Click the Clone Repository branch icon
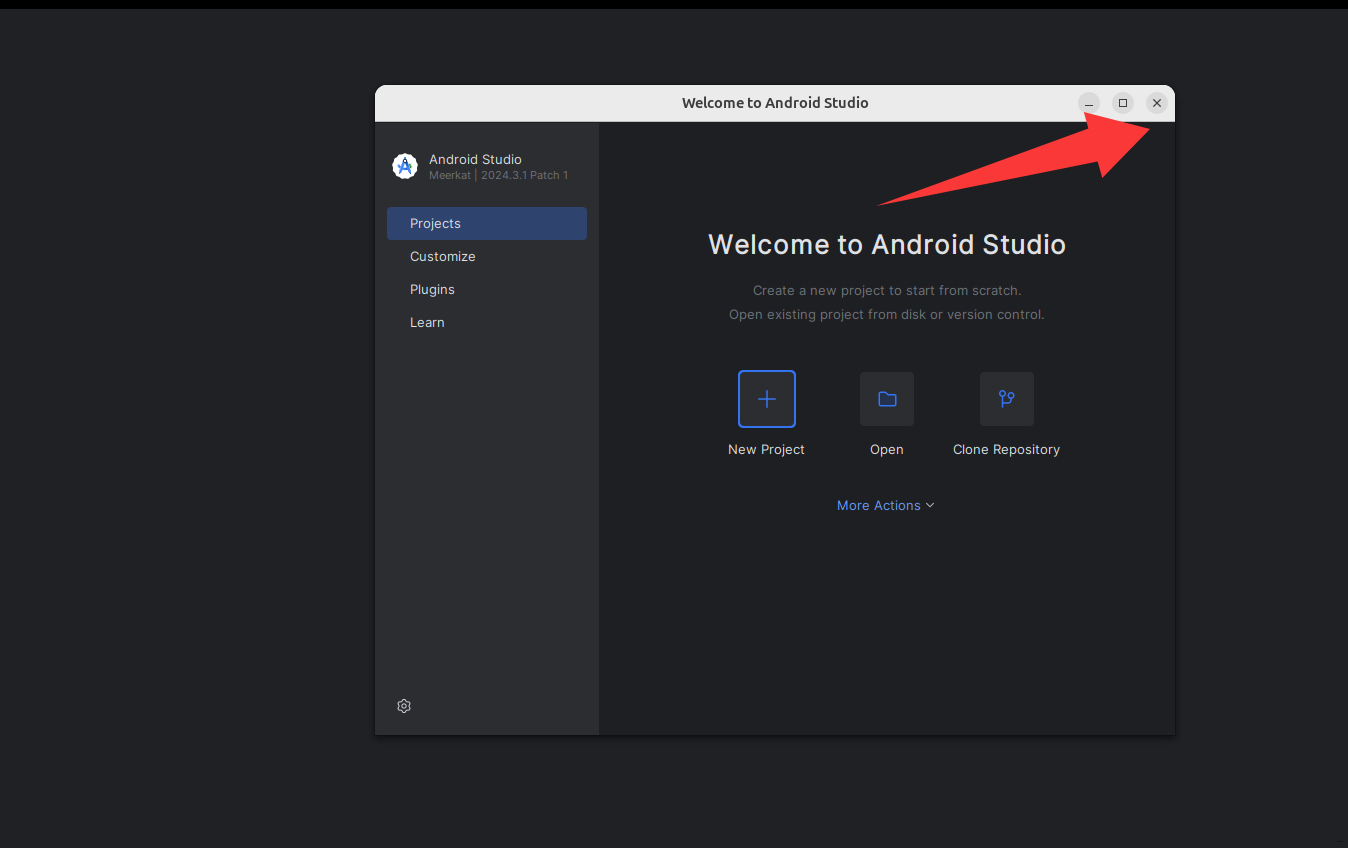 1006,399
